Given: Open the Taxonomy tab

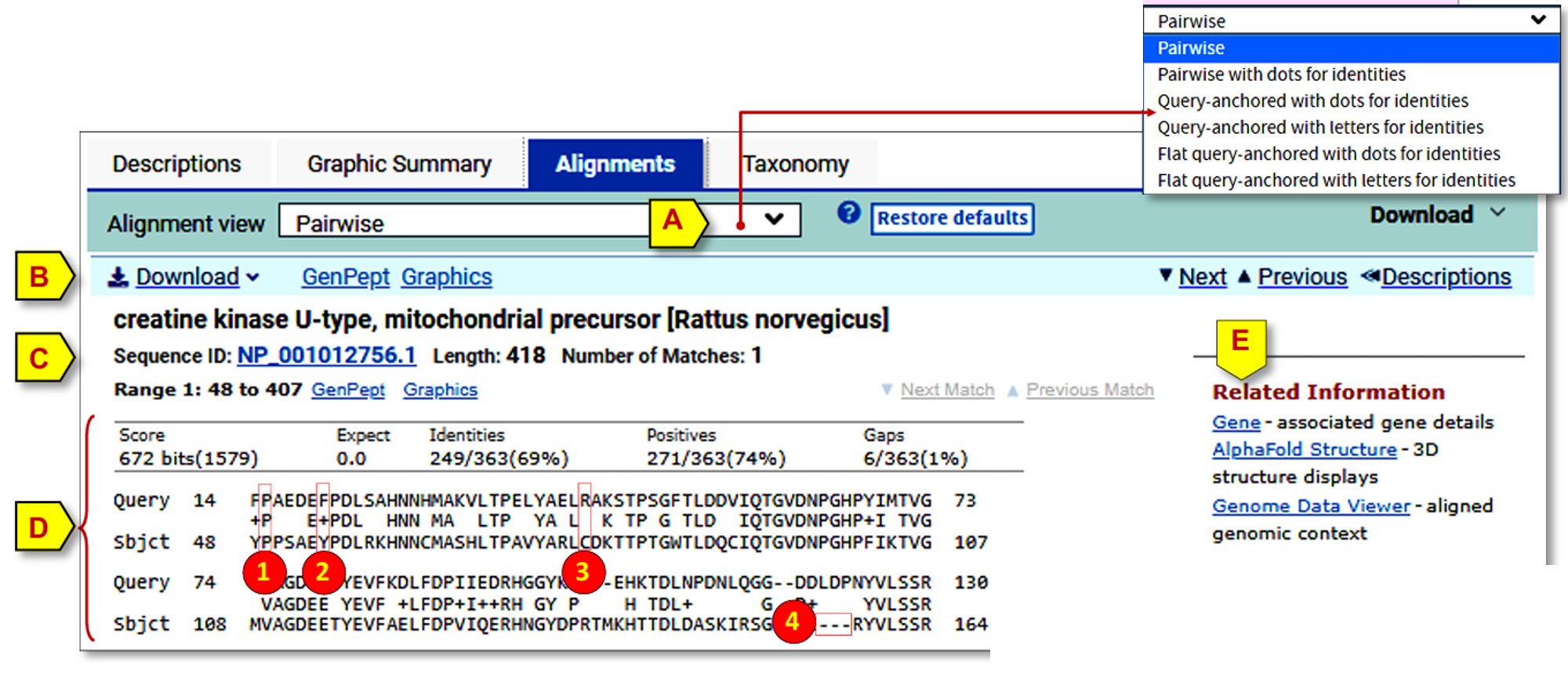Looking at the screenshot, I should click(x=795, y=164).
